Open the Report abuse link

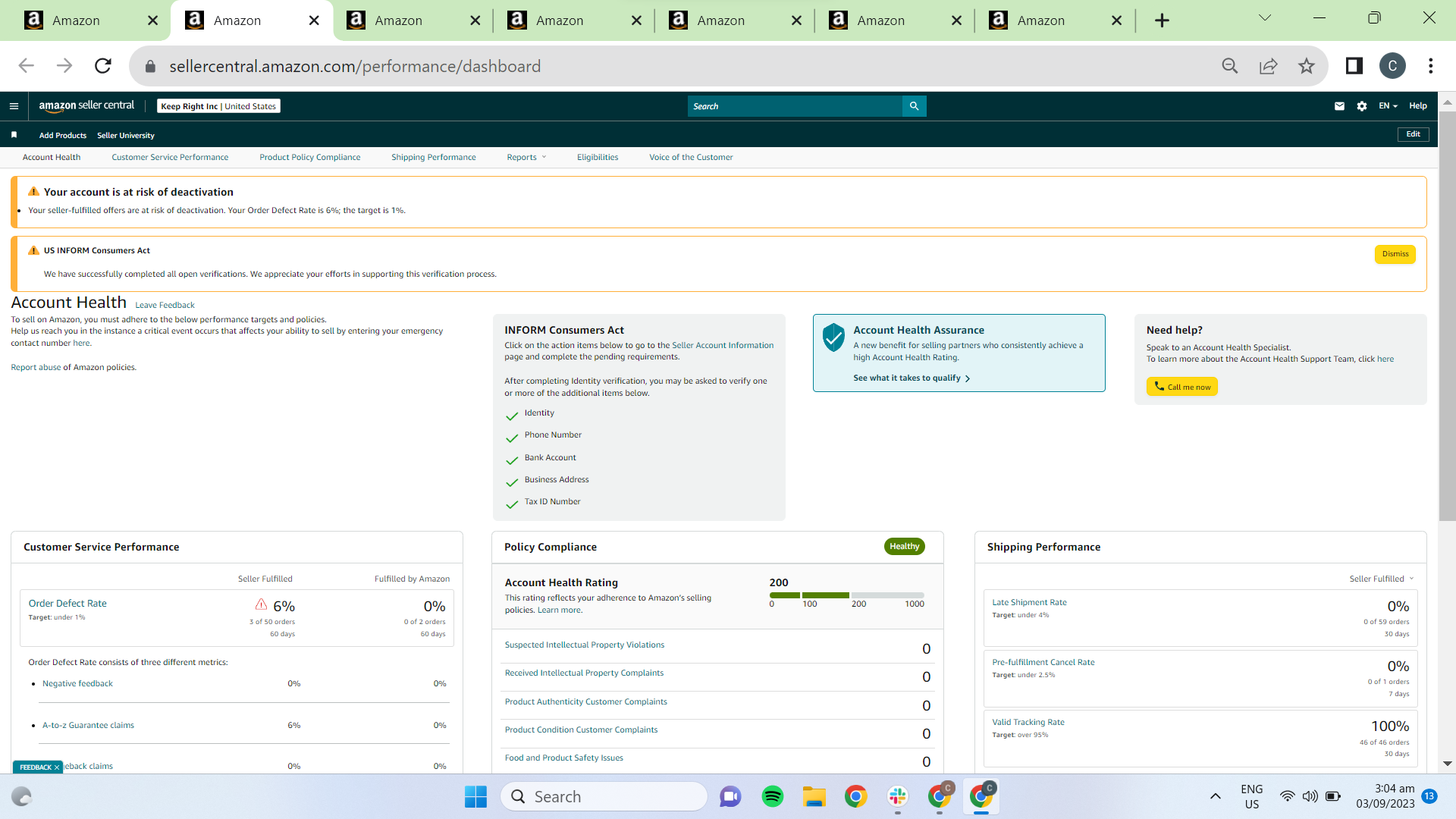coord(36,368)
